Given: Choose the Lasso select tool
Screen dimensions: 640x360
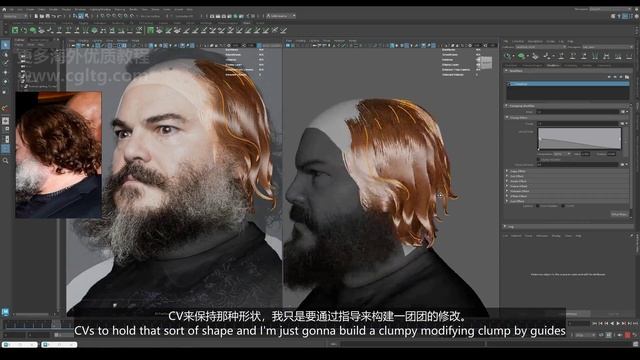Looking at the screenshot, I should pyautogui.click(x=5, y=54).
